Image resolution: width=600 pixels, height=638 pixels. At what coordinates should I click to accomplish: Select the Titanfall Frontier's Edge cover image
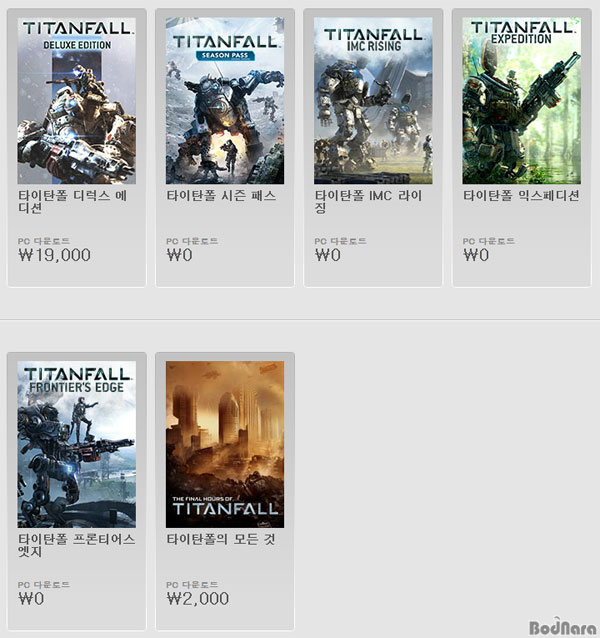tap(76, 444)
